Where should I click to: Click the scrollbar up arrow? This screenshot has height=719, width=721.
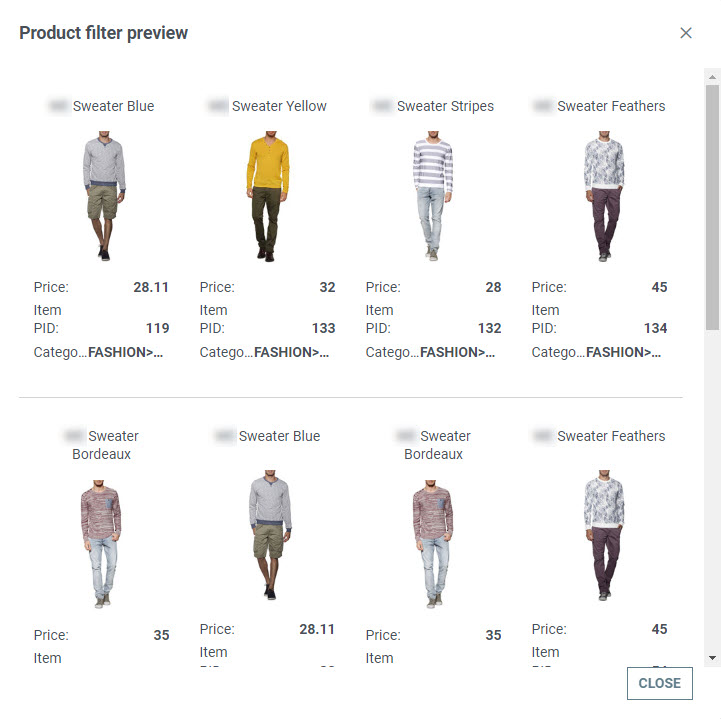pos(712,76)
